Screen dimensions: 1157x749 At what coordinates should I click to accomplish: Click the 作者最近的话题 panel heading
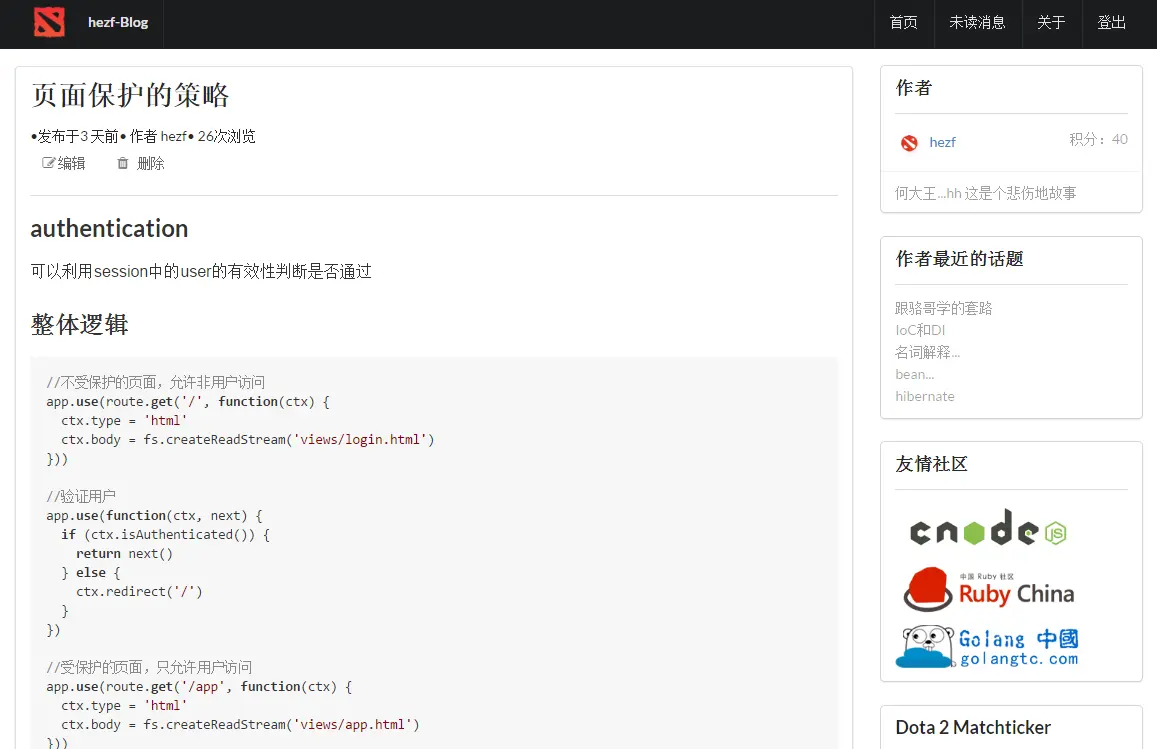pyautogui.click(x=959, y=259)
